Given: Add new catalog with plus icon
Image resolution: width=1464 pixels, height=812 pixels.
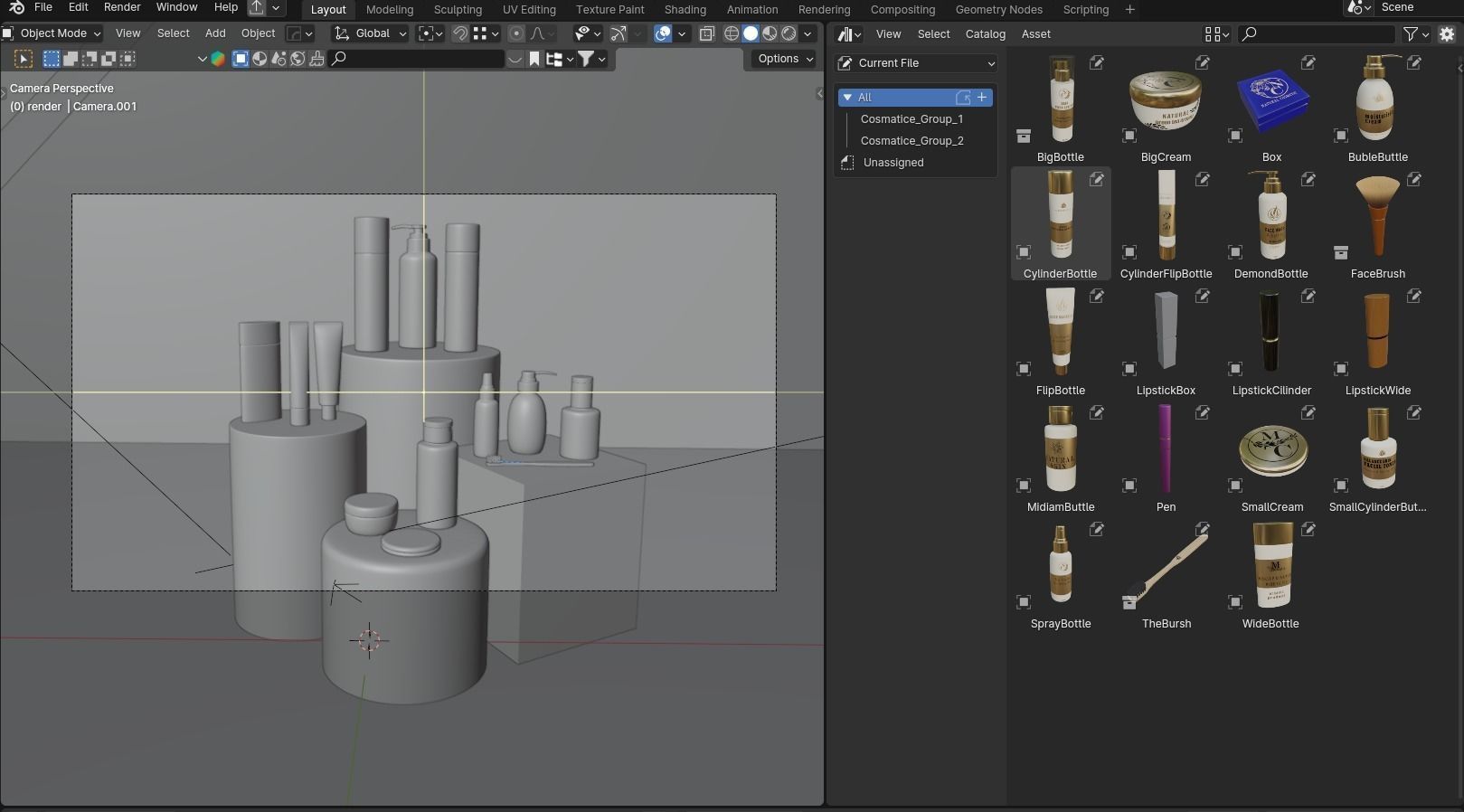Looking at the screenshot, I should pyautogui.click(x=982, y=97).
